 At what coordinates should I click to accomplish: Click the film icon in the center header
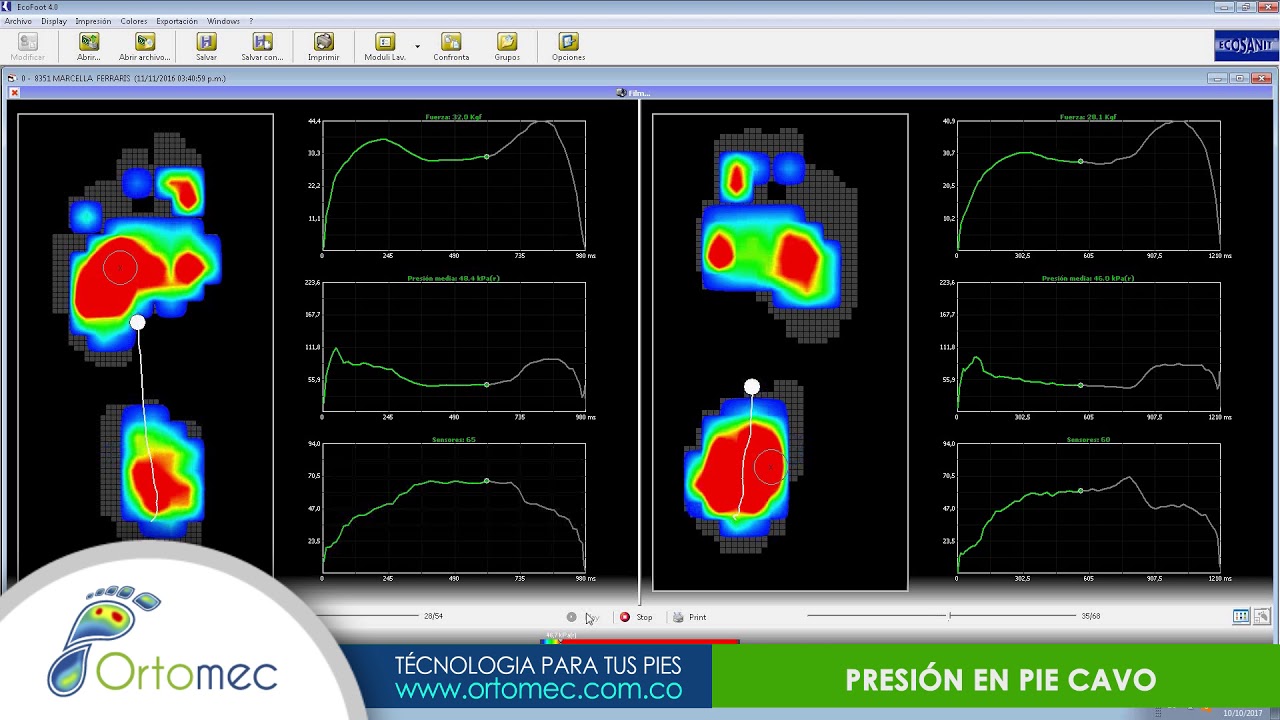point(621,93)
